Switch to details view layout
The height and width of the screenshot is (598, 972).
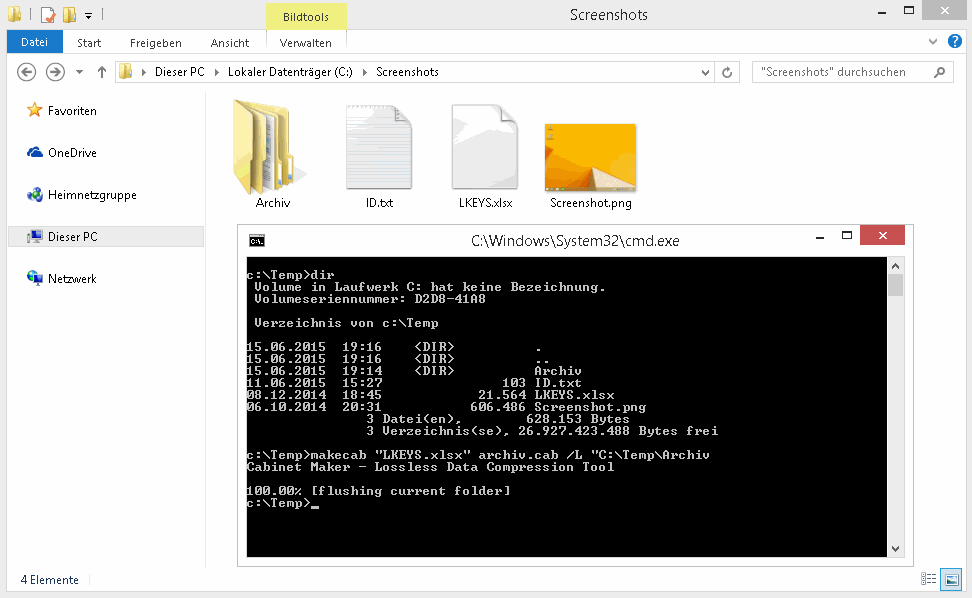click(929, 579)
